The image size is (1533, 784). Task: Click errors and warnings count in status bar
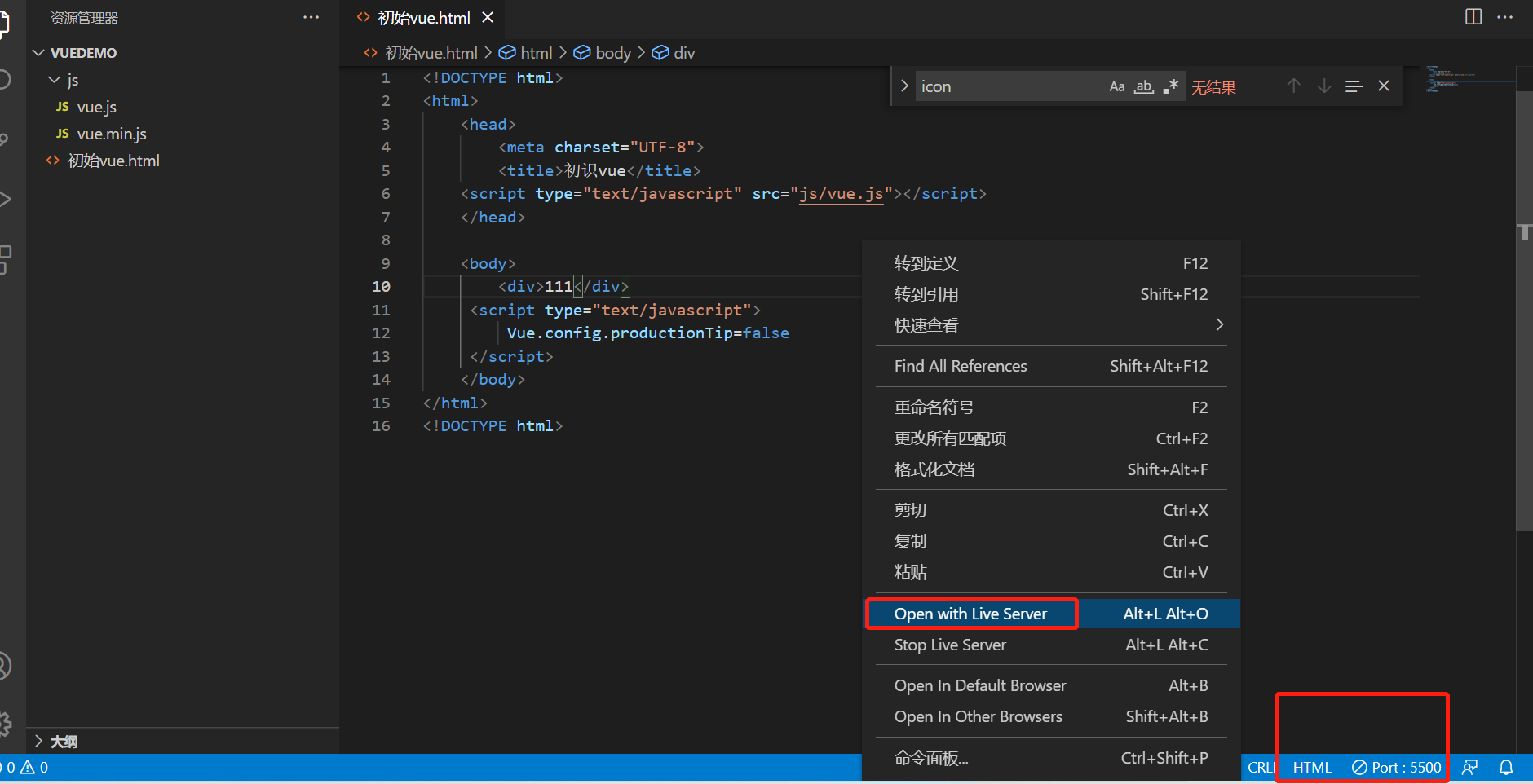click(x=26, y=768)
